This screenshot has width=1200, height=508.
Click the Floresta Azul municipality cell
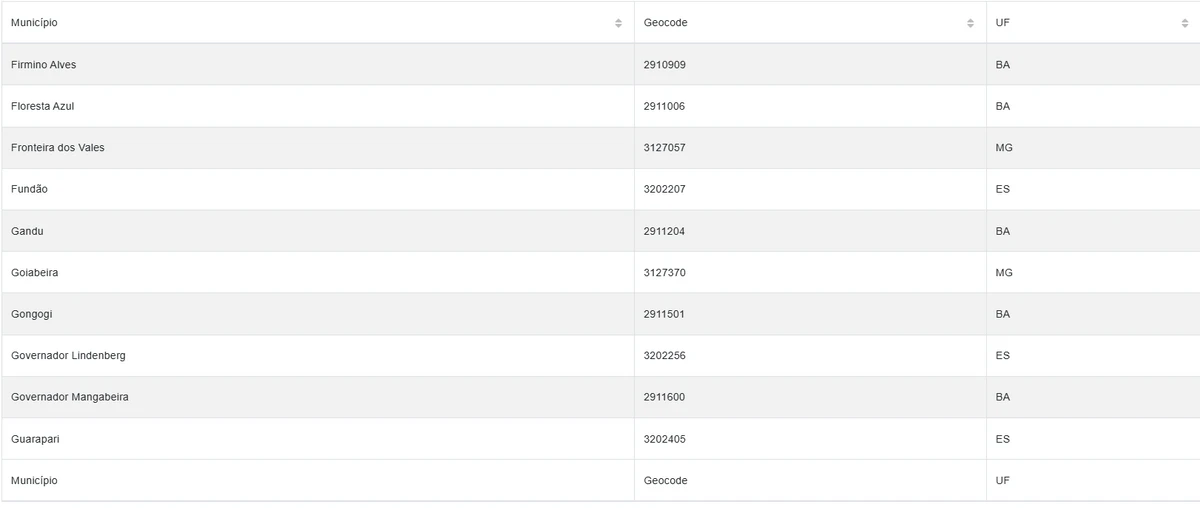coord(42,106)
